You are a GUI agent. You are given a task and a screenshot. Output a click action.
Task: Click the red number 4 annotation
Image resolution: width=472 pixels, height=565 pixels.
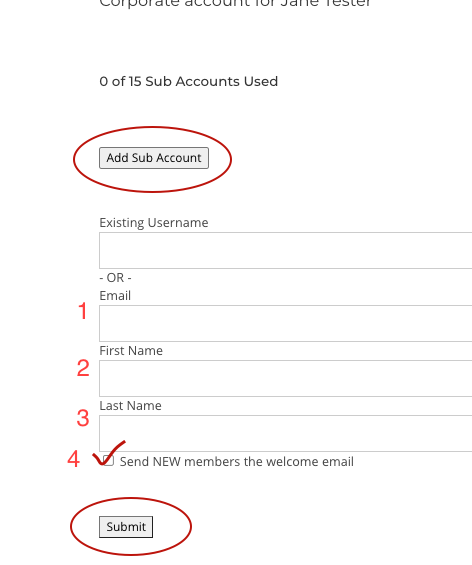point(74,459)
